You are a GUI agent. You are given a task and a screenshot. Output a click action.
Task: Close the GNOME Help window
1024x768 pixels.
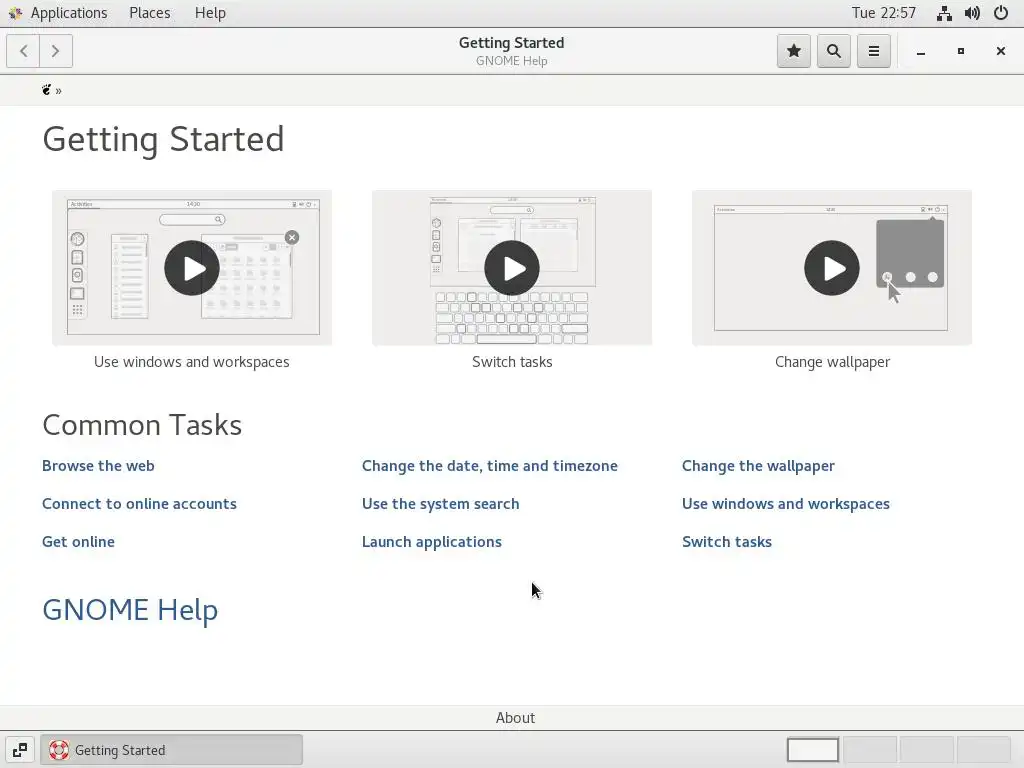(1000, 51)
